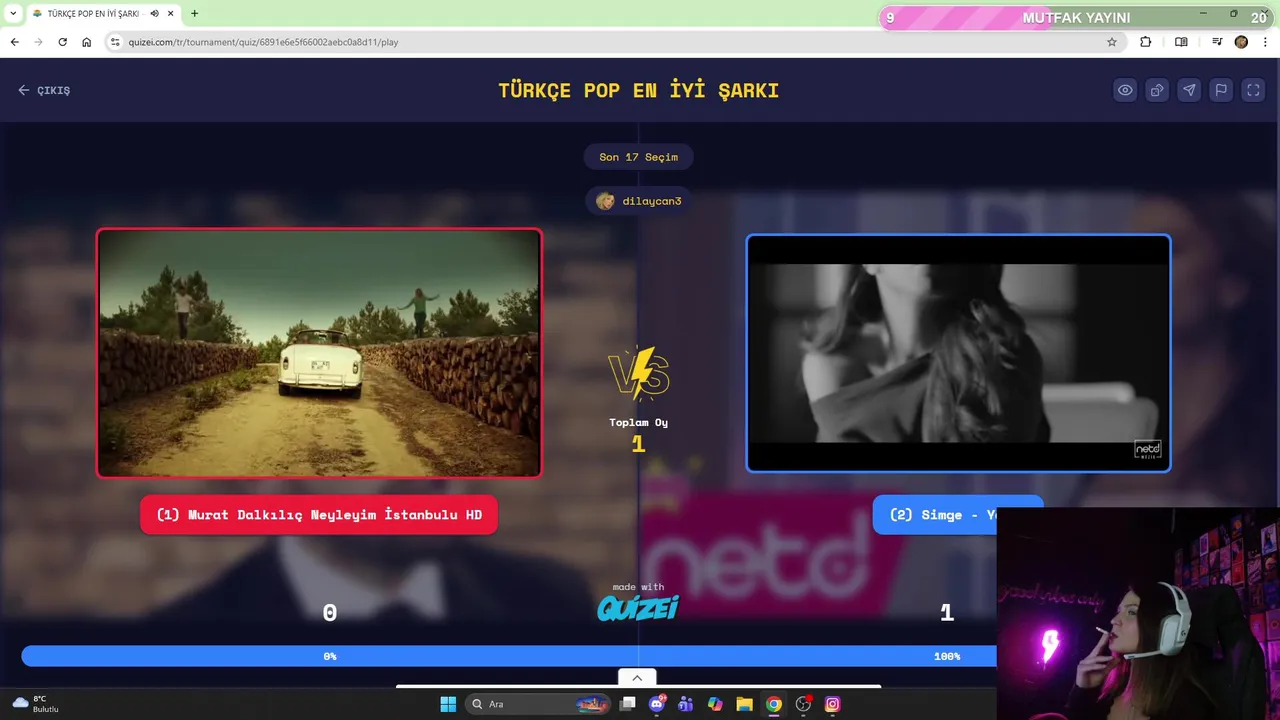Open the weather widget showing 8°C
This screenshot has height=720, width=1280.
tap(35, 704)
